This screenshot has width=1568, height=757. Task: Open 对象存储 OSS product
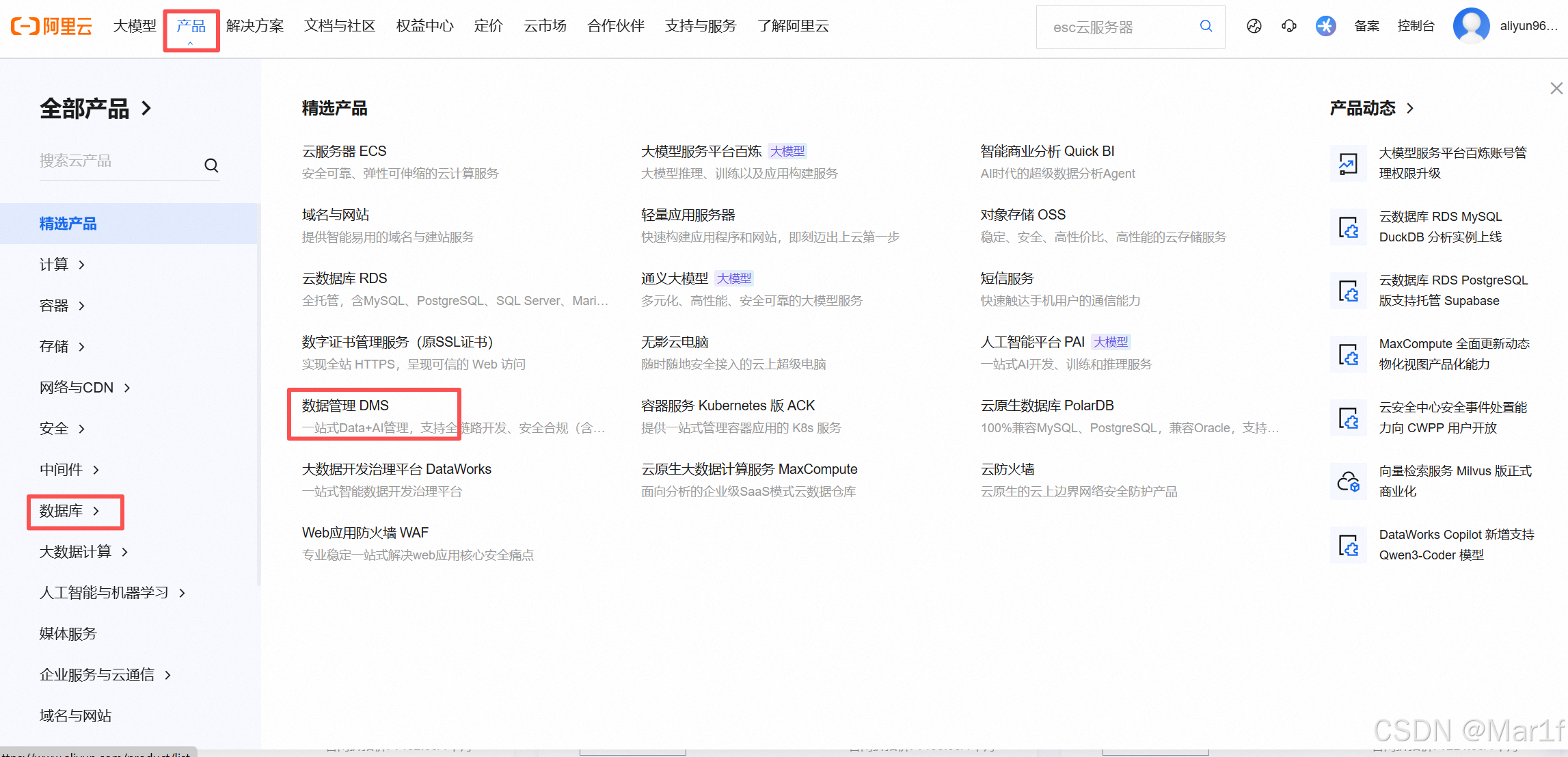coord(1023,215)
